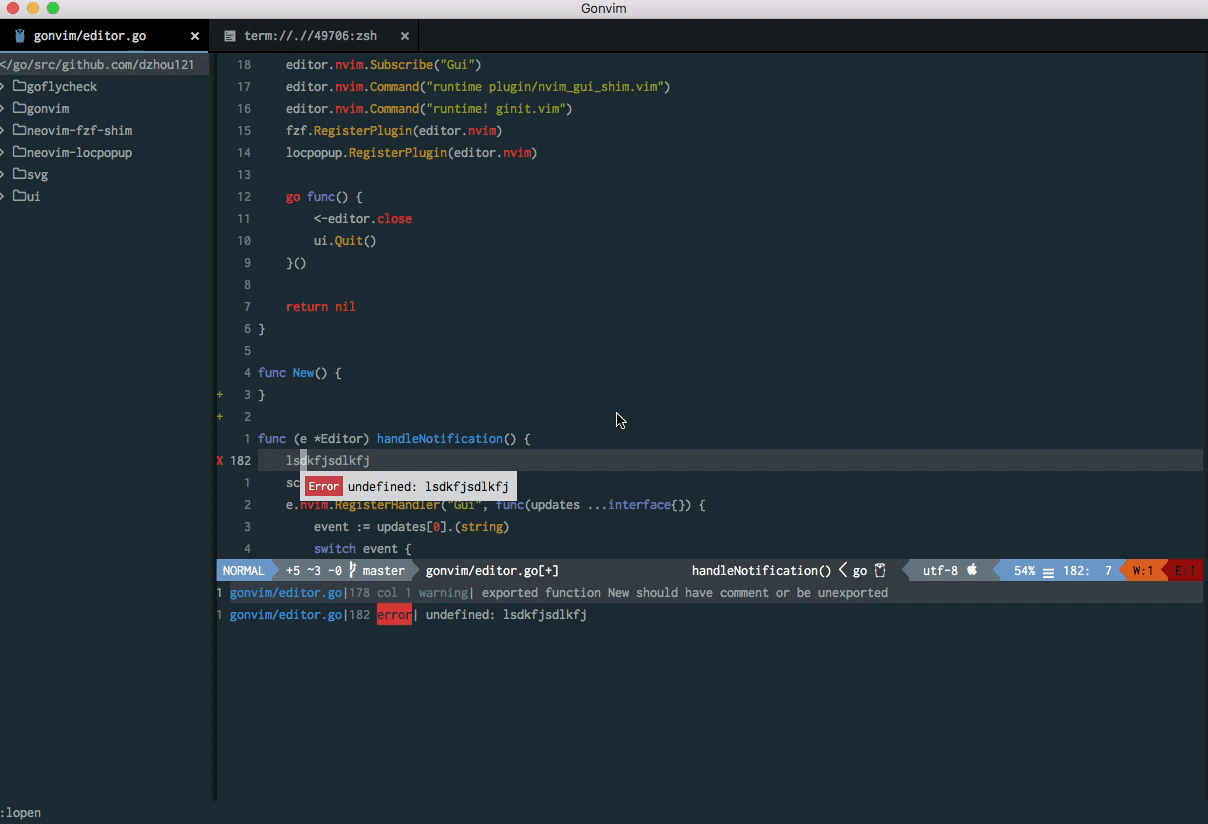Close the term://.//49706:zsh tab
Screen dimensions: 1208x824
point(405,36)
